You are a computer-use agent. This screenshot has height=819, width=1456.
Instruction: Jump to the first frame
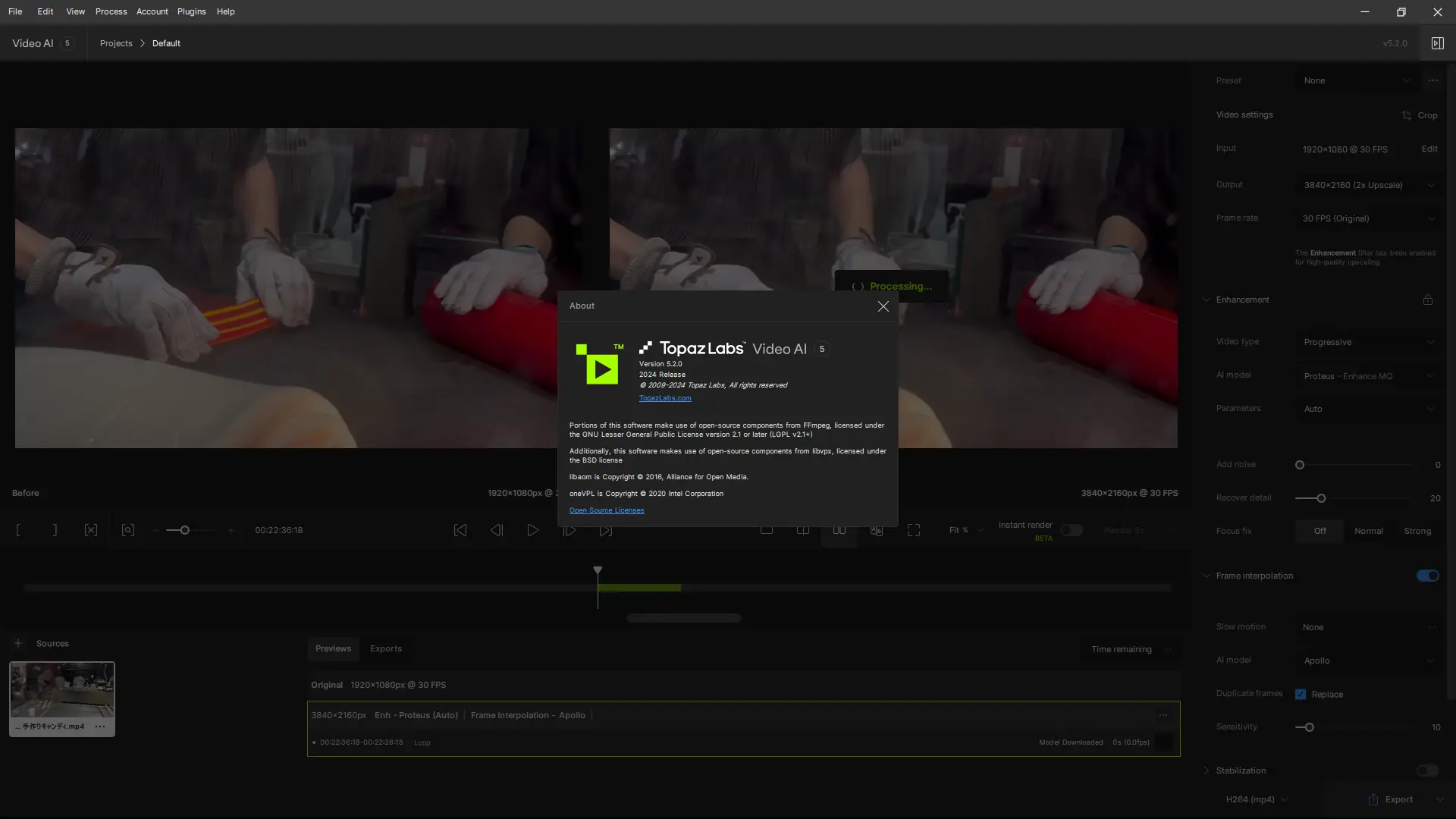click(x=460, y=531)
